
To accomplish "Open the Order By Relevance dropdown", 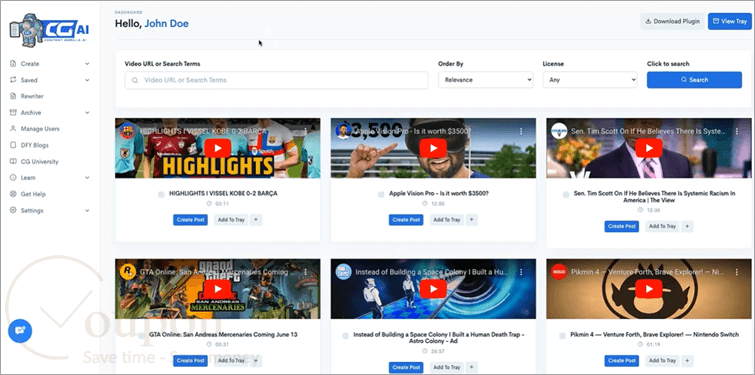I will [x=485, y=80].
